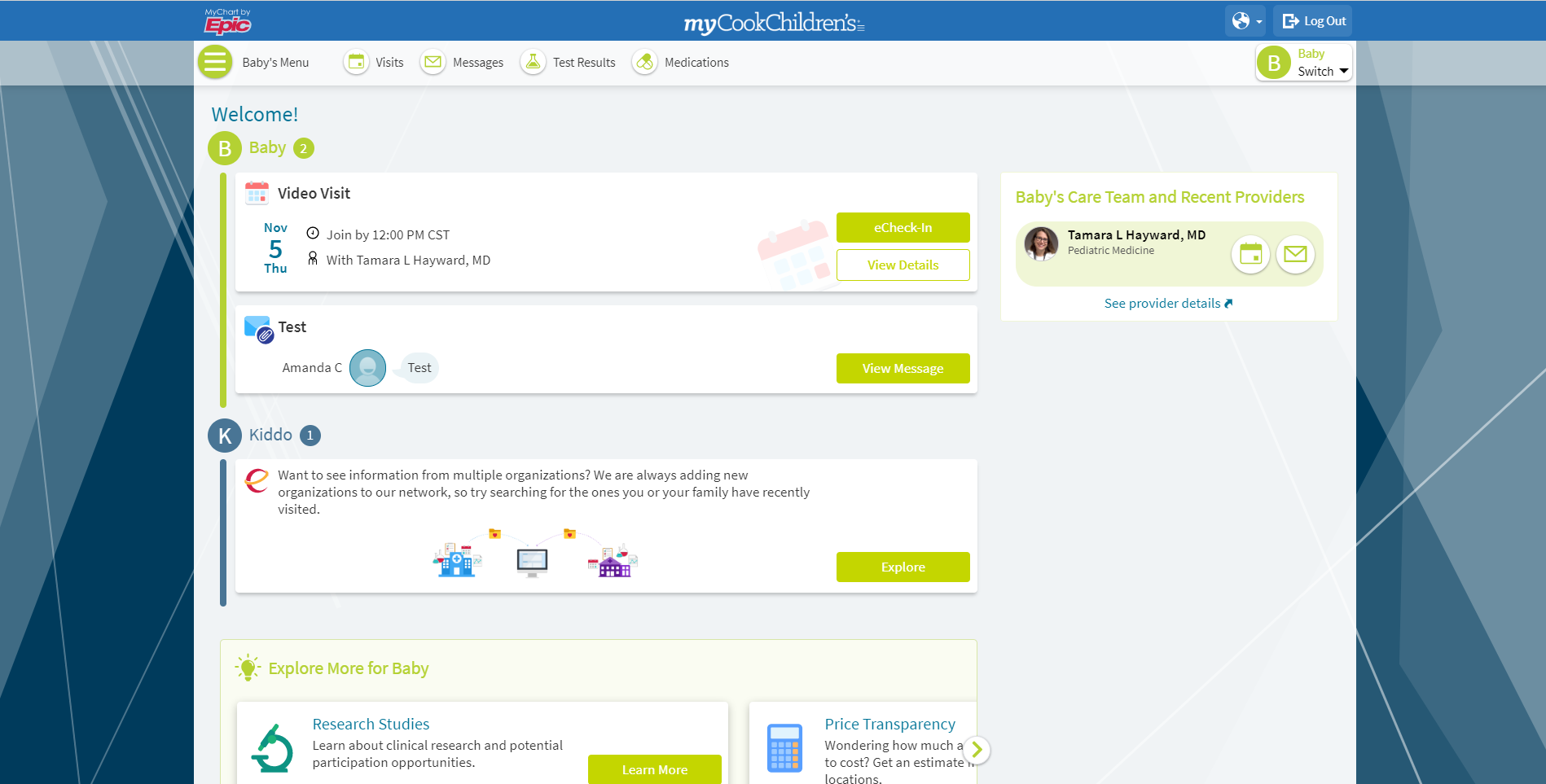Open Baby's Menu hamburger icon
Viewport: 1546px width, 784px height.
click(215, 62)
